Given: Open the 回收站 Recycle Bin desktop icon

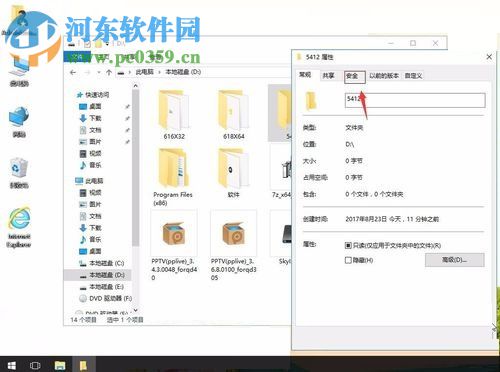Looking at the screenshot, I should (19, 173).
